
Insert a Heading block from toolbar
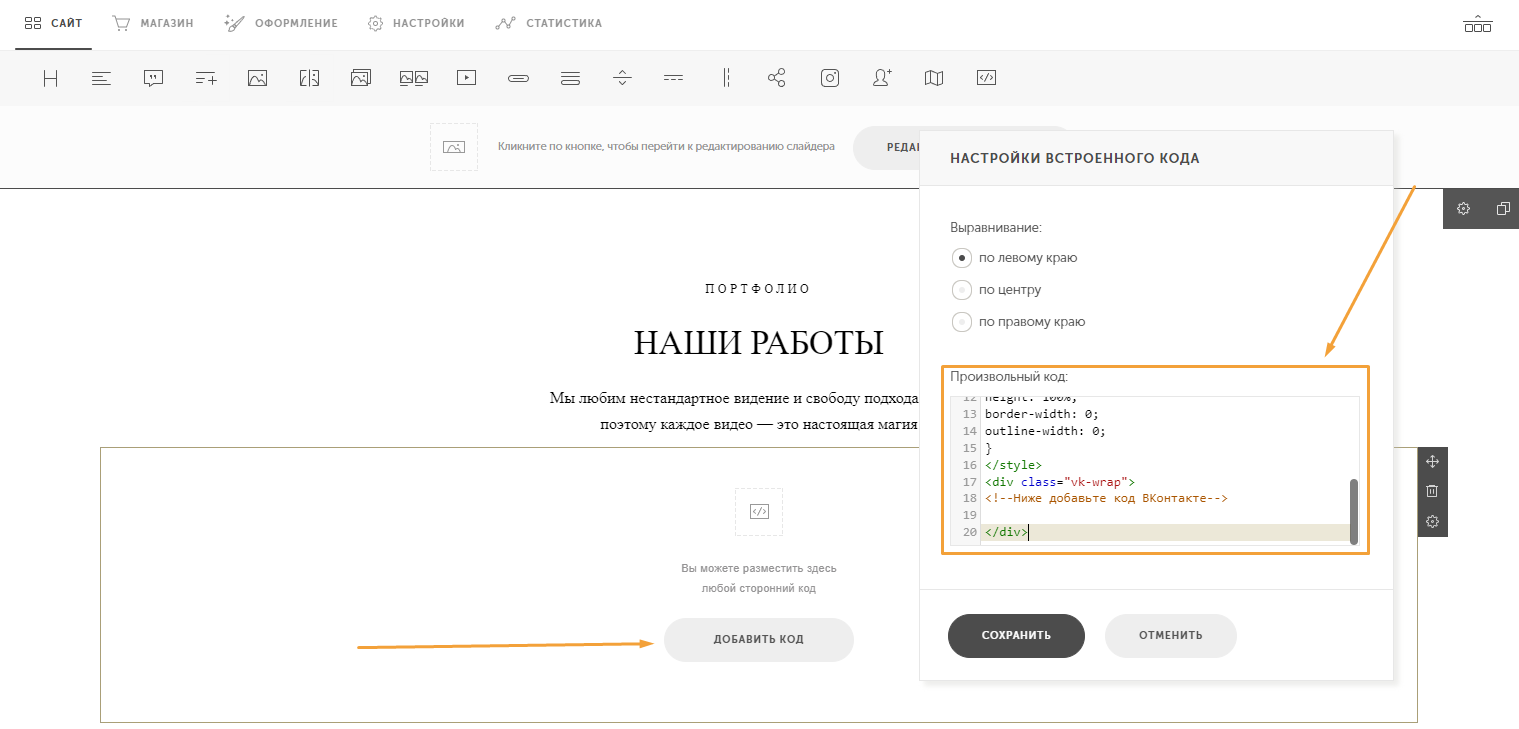coord(51,78)
